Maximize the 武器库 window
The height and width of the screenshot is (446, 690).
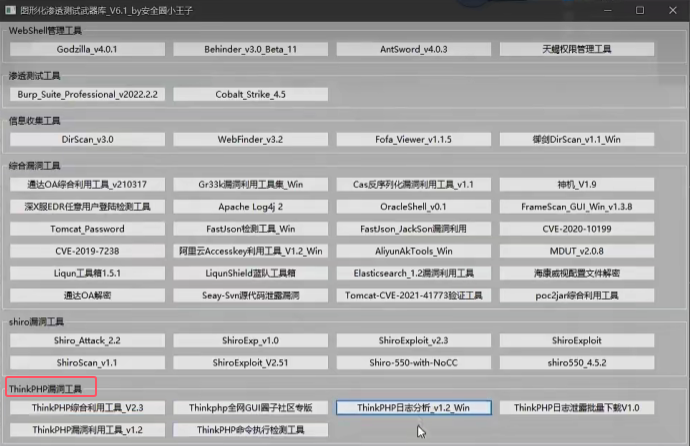(x=640, y=10)
